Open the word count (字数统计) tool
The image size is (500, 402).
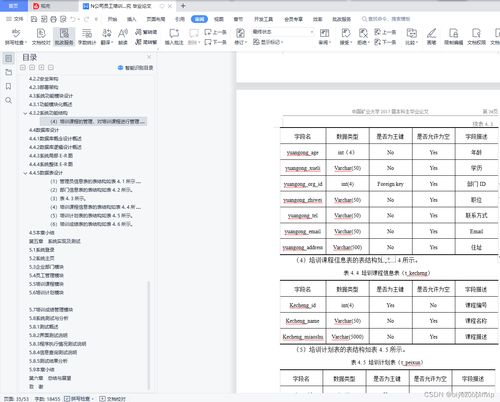(87, 36)
